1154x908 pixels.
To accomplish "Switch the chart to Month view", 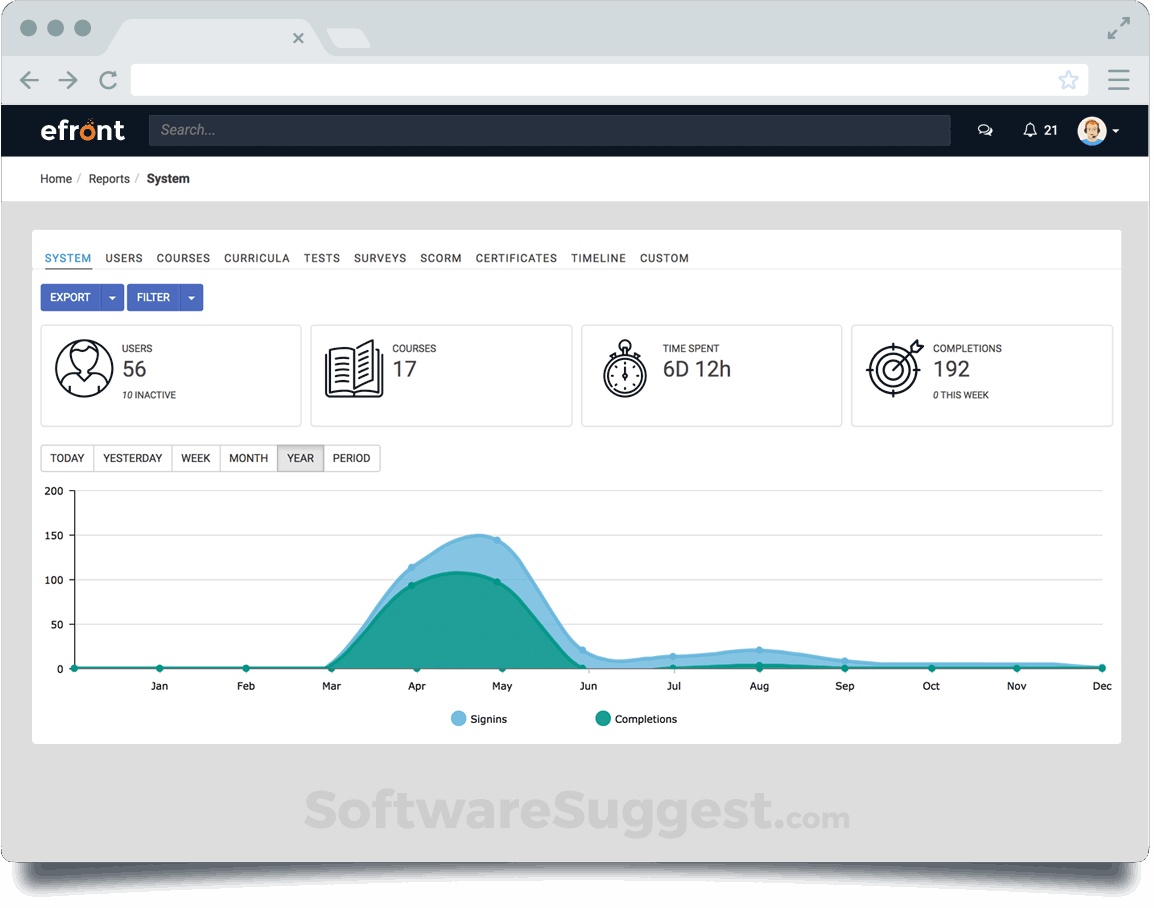I will coord(248,458).
